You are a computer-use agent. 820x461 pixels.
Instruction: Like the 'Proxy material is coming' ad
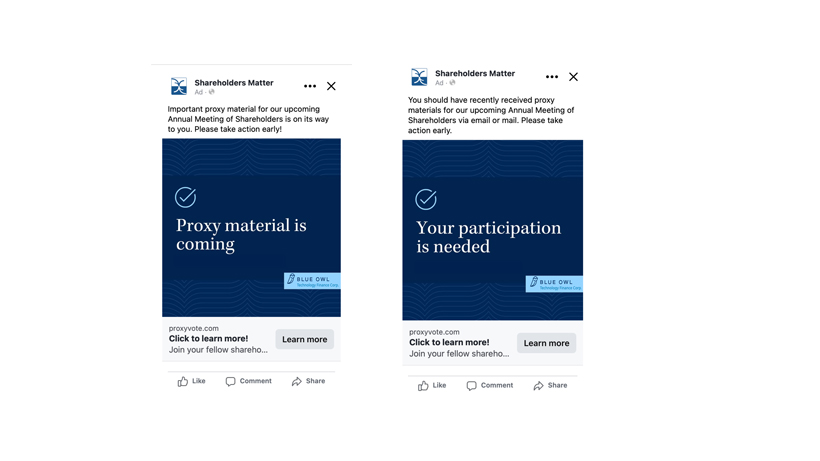[191, 381]
